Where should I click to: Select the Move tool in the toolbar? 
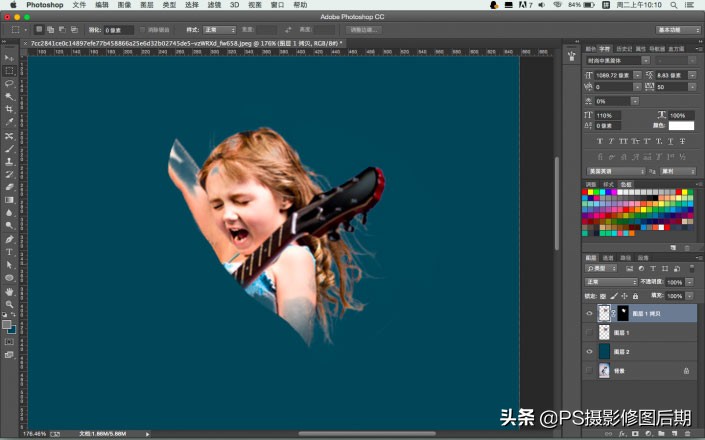[9, 58]
